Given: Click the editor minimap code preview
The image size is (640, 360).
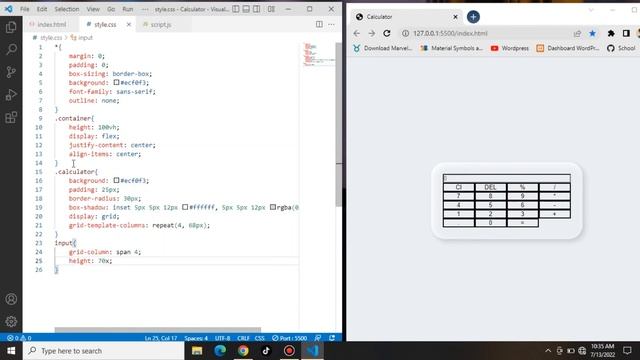Looking at the screenshot, I should pyautogui.click(x=318, y=54).
